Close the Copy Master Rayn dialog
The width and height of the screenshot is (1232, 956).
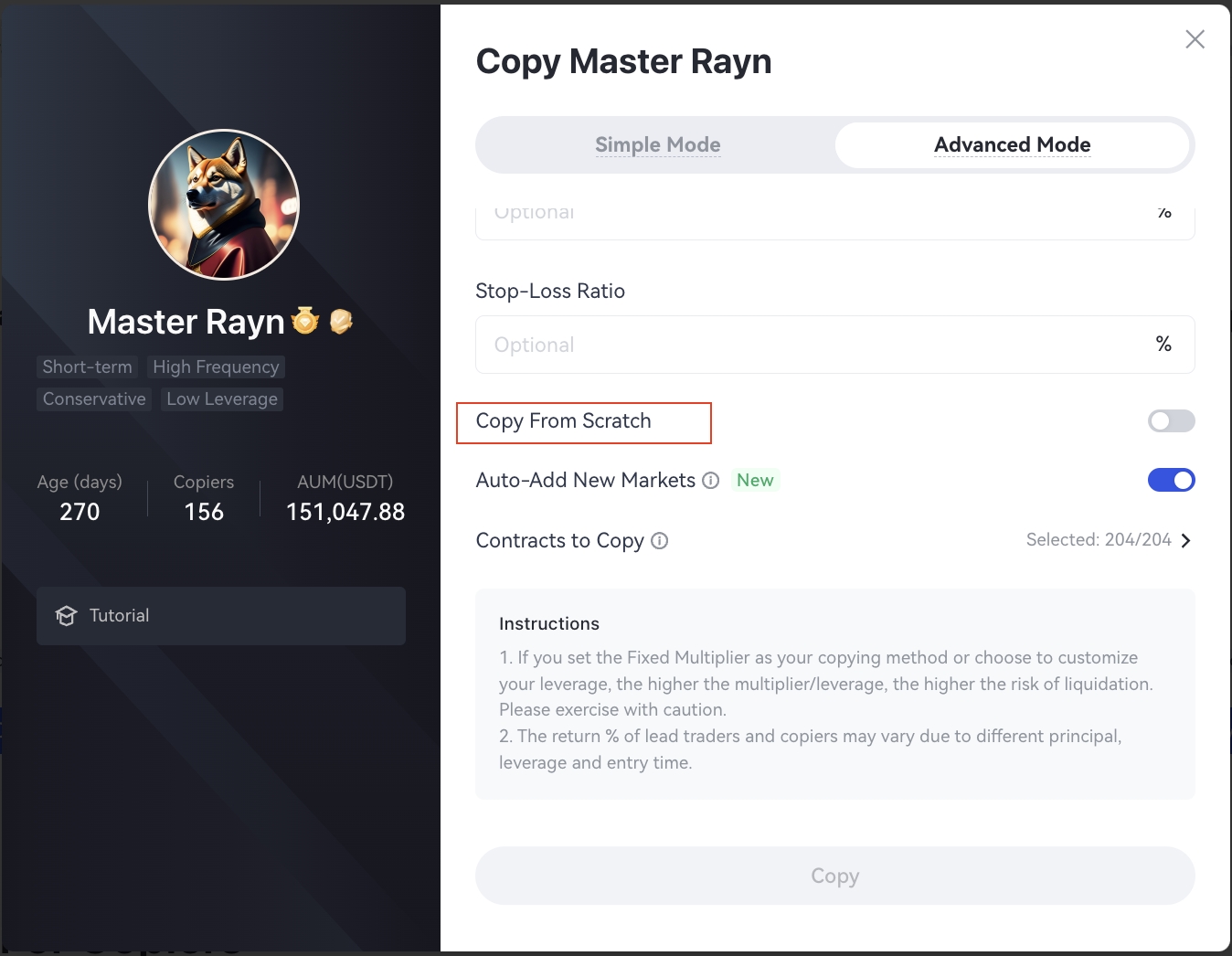coord(1195,39)
